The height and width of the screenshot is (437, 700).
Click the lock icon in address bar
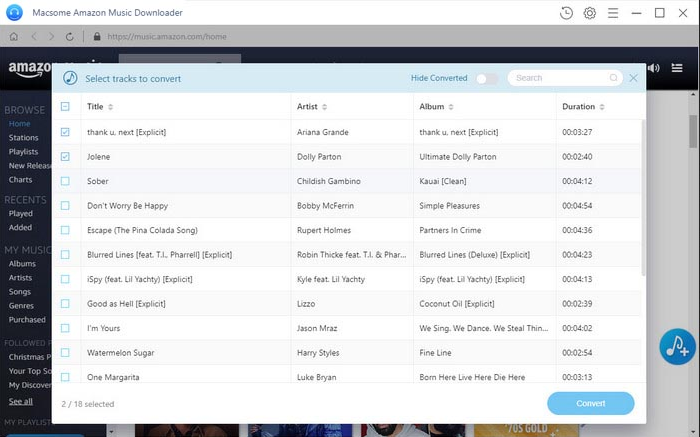click(97, 37)
